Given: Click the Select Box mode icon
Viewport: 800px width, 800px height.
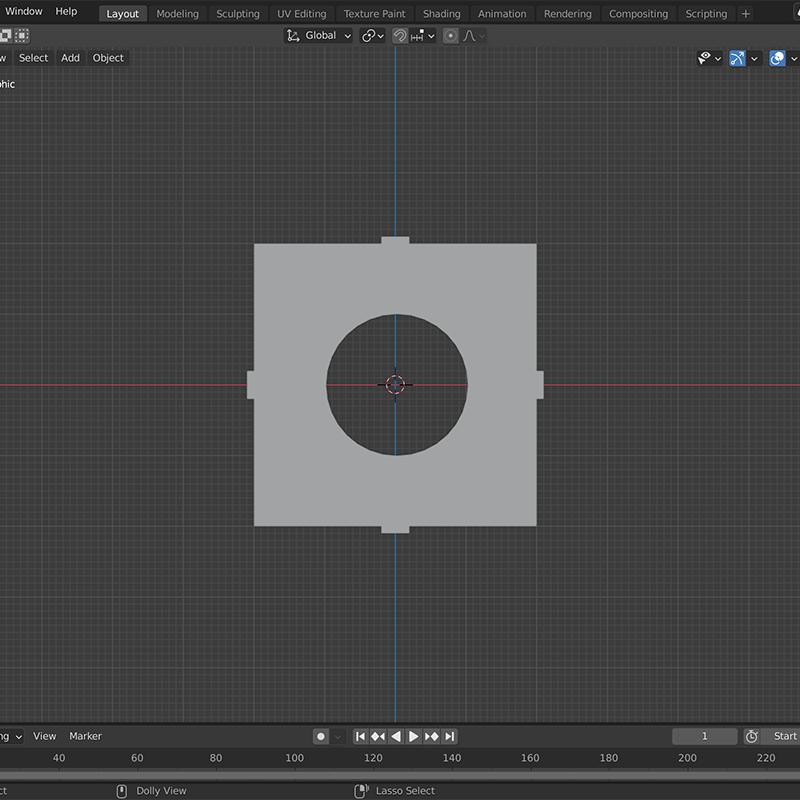Looking at the screenshot, I should coord(22,36).
